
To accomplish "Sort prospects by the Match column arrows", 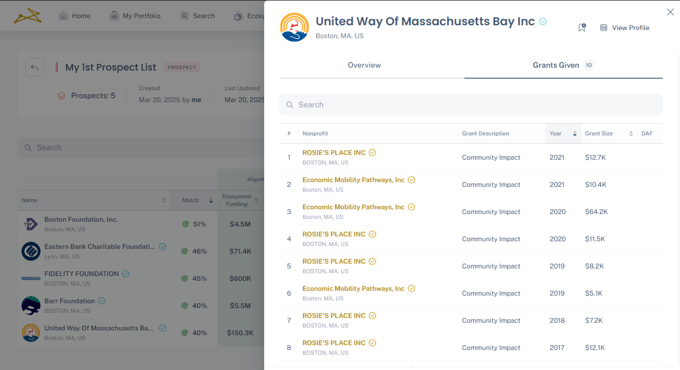I will 211,200.
